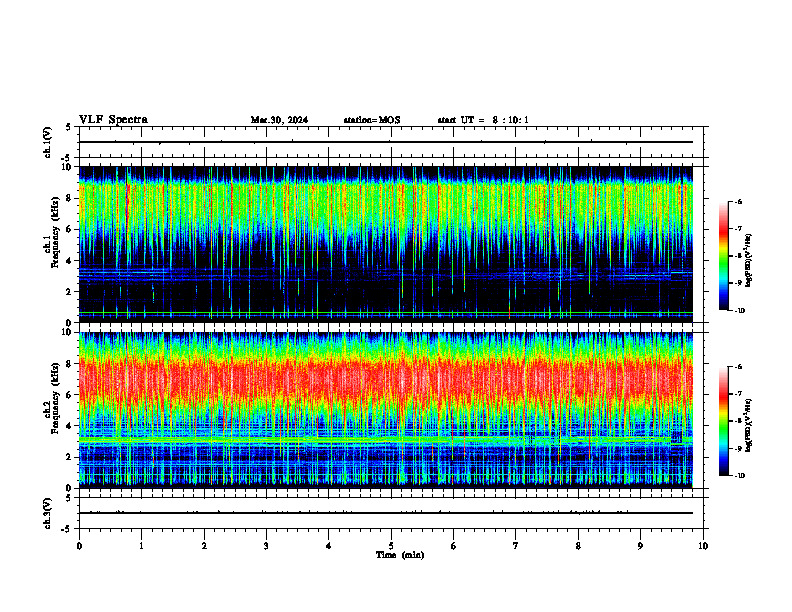Click the "8" kHz tick of ch.1 spectrogram
Screen dimensions: 792x612
pyautogui.click(x=69, y=198)
